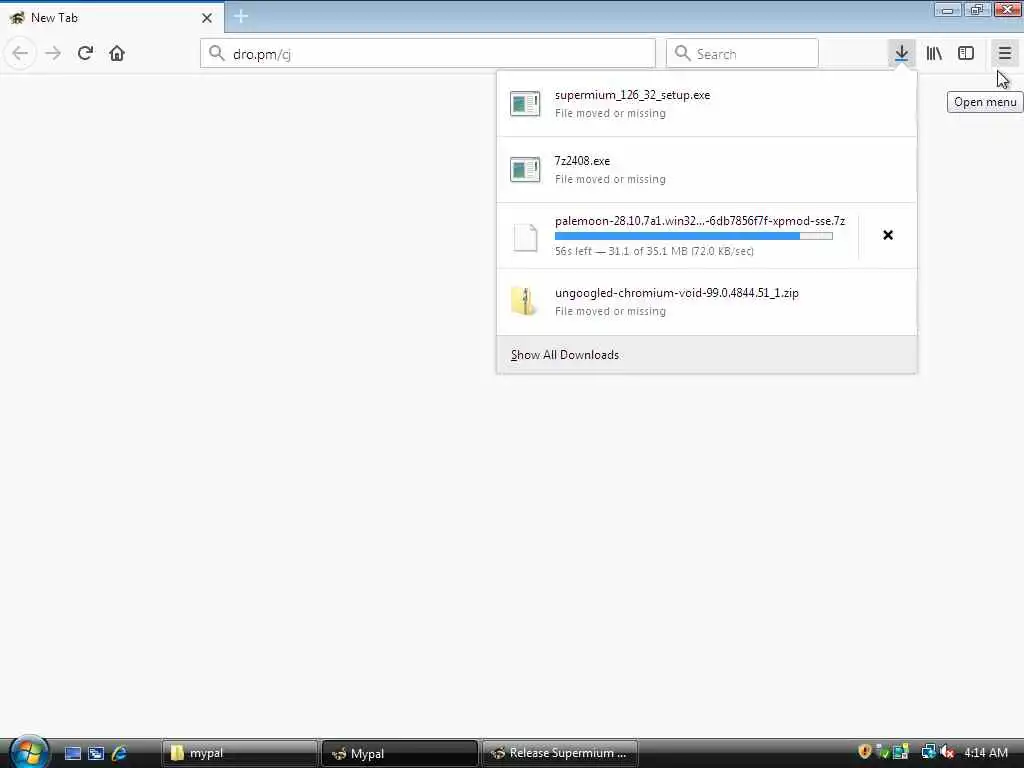Screen dimensions: 1024x768
Task: Click the magnifier icon in the Search box
Action: coord(682,54)
